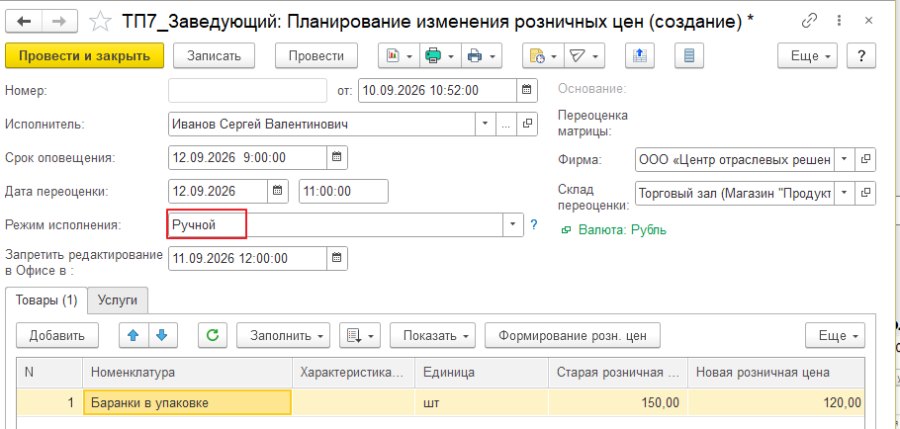Click the Провести button
This screenshot has height=429, width=900.
pos(316,56)
